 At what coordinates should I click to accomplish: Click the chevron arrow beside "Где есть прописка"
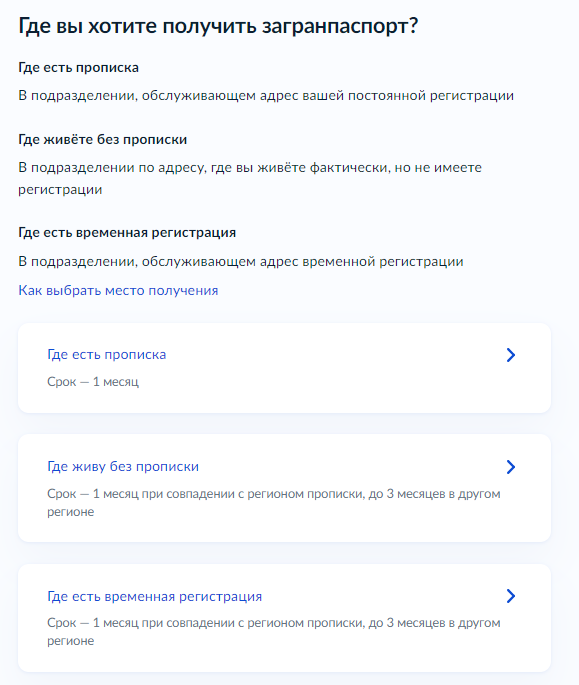point(511,355)
